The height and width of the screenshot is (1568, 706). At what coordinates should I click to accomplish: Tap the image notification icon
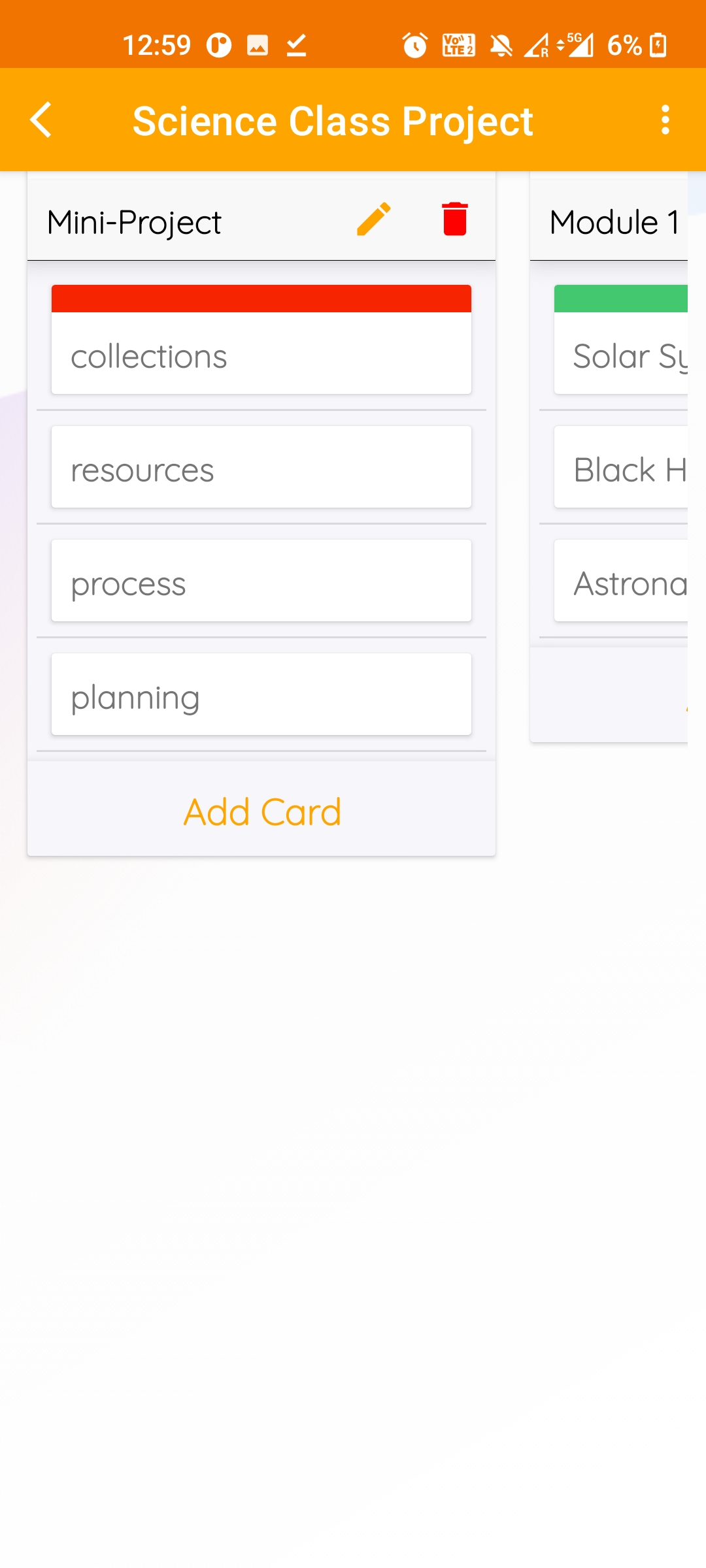pos(258,45)
